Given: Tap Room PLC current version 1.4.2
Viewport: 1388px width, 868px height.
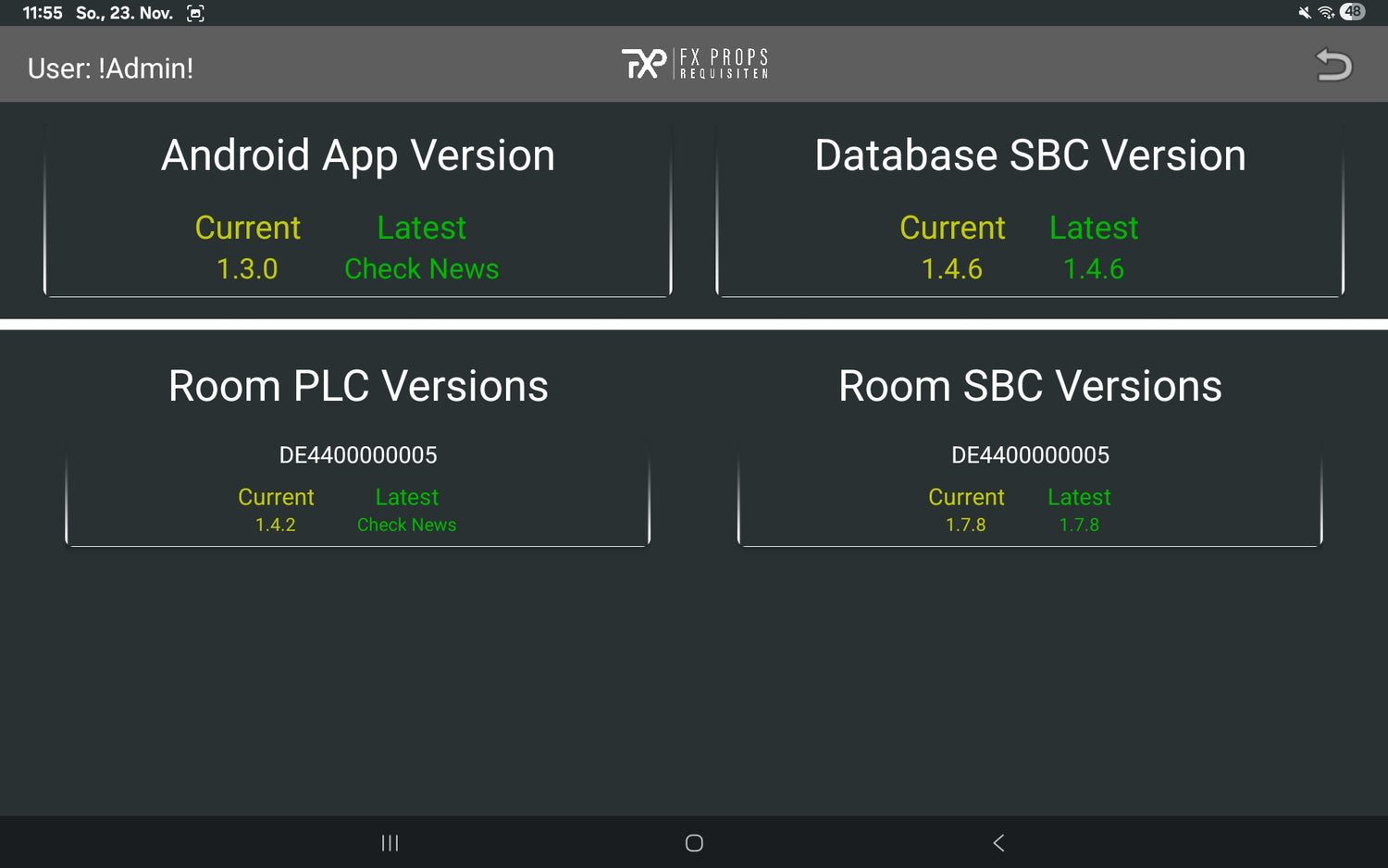Looking at the screenshot, I should click(x=276, y=525).
